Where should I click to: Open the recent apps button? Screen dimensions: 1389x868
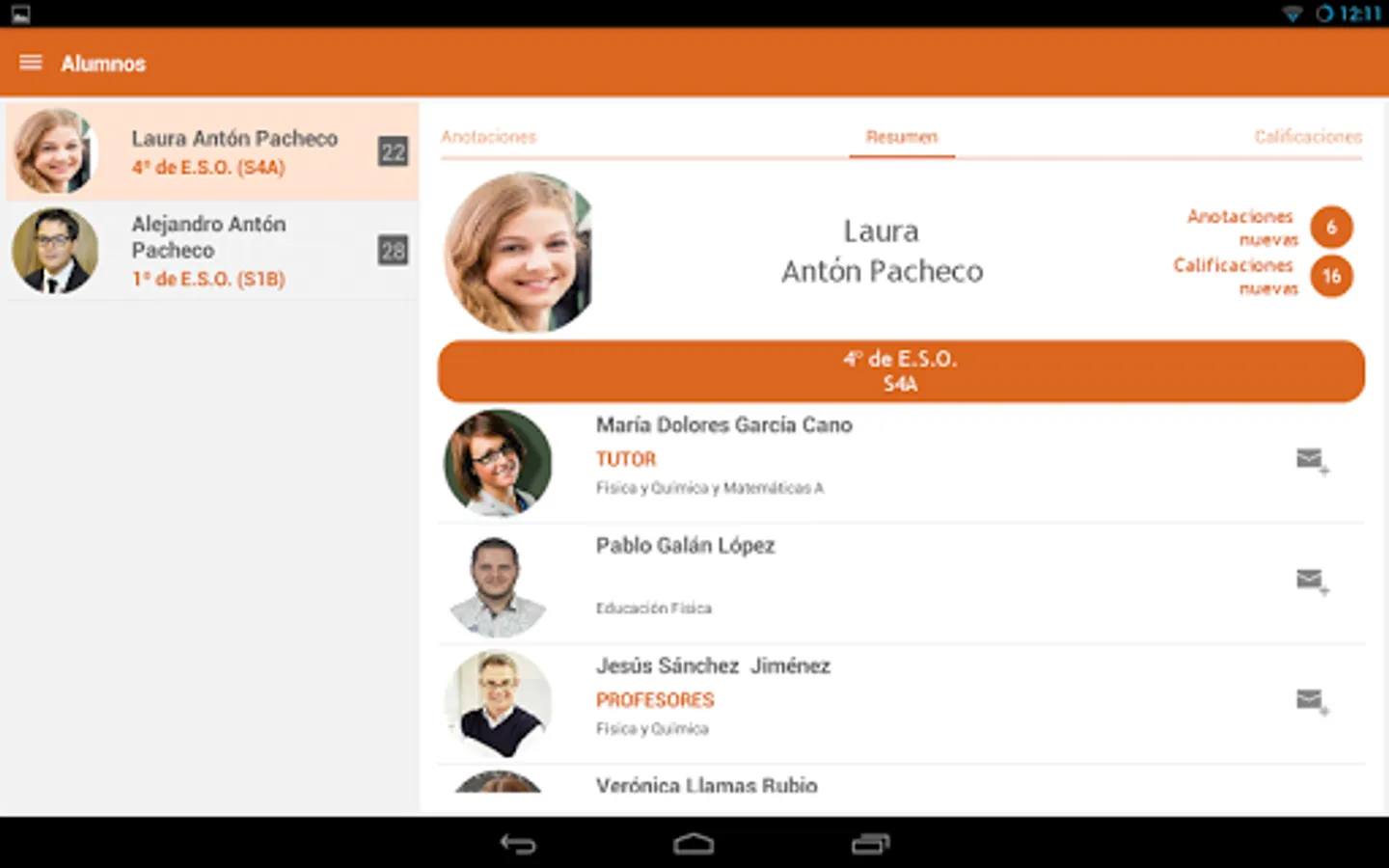870,844
